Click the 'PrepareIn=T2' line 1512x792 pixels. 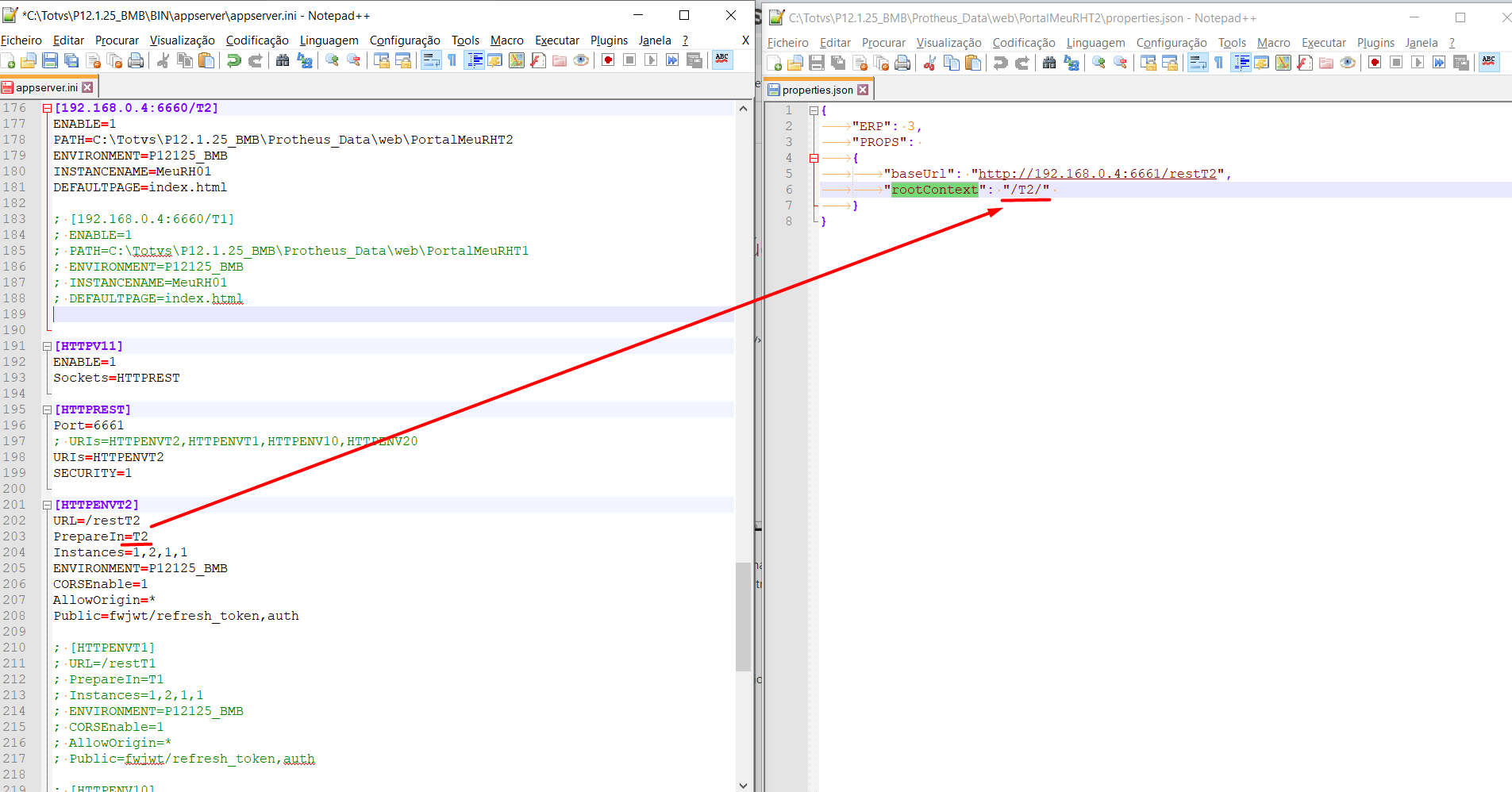click(x=101, y=536)
